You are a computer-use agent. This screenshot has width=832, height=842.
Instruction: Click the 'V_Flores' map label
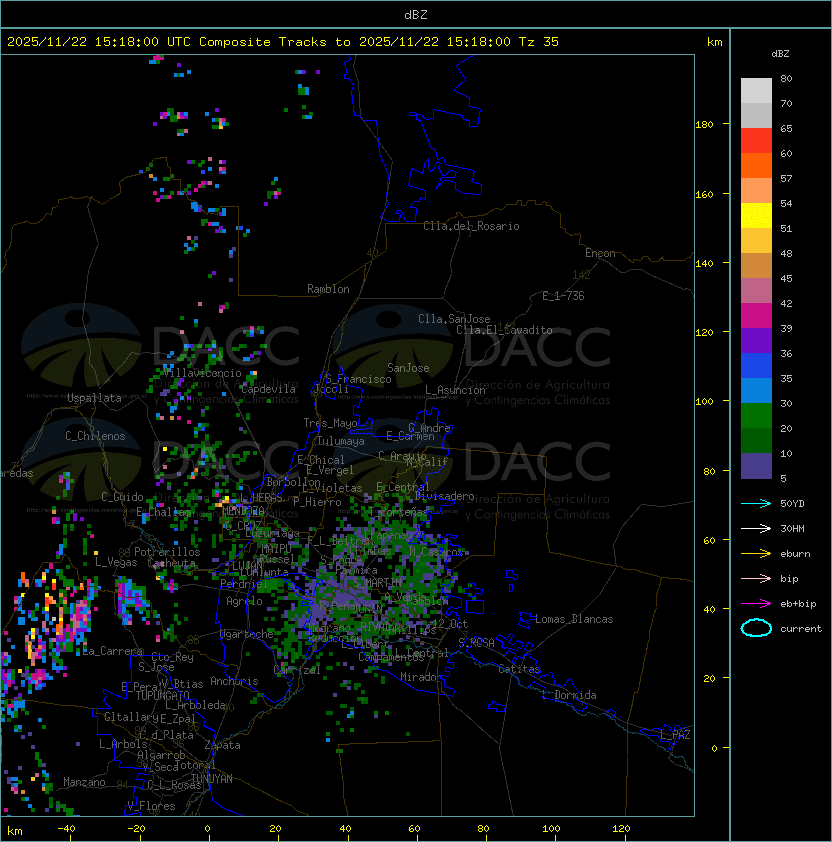(x=151, y=806)
